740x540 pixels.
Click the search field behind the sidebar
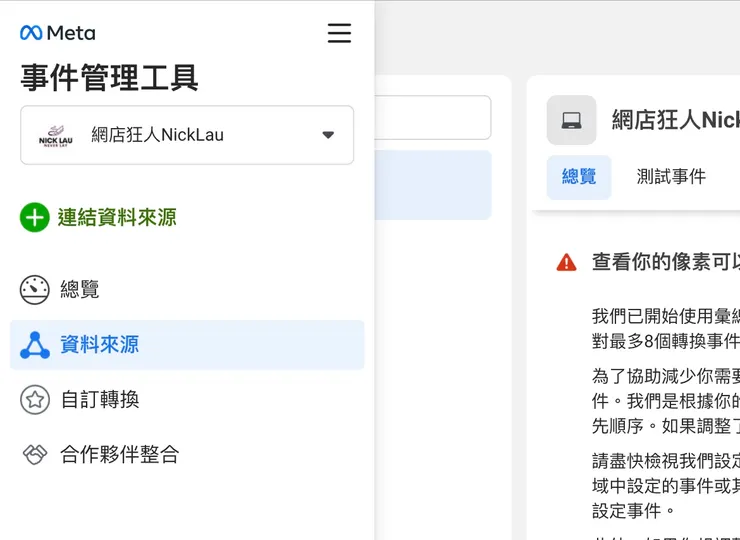[433, 118]
